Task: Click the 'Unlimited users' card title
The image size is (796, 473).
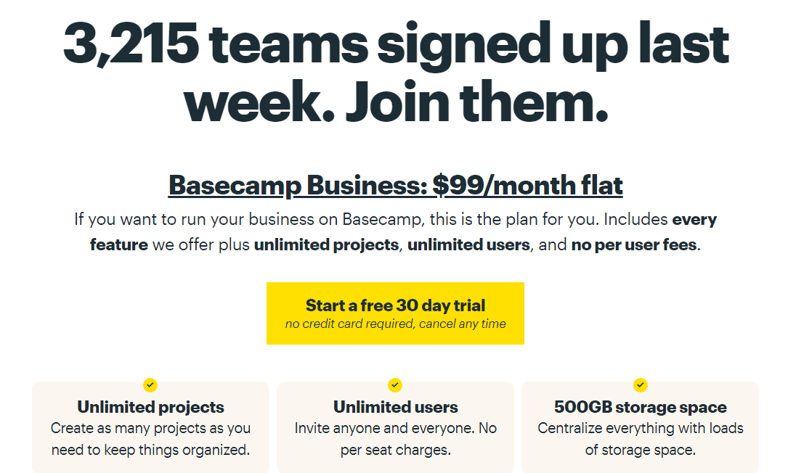Action: coord(395,407)
